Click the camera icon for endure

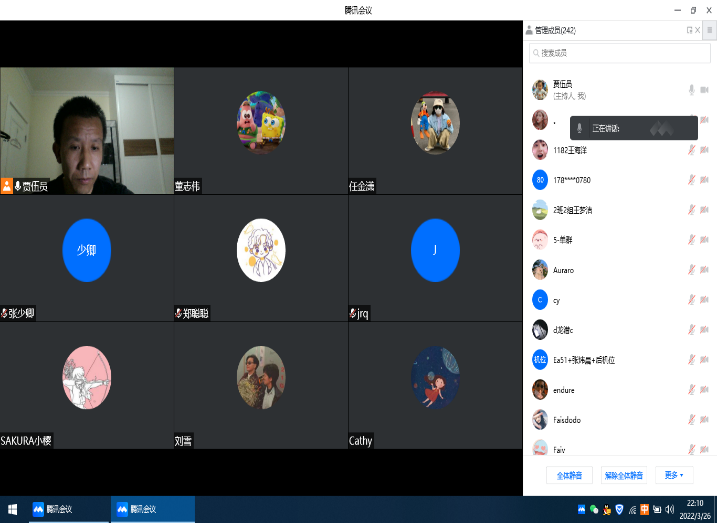[x=705, y=390]
